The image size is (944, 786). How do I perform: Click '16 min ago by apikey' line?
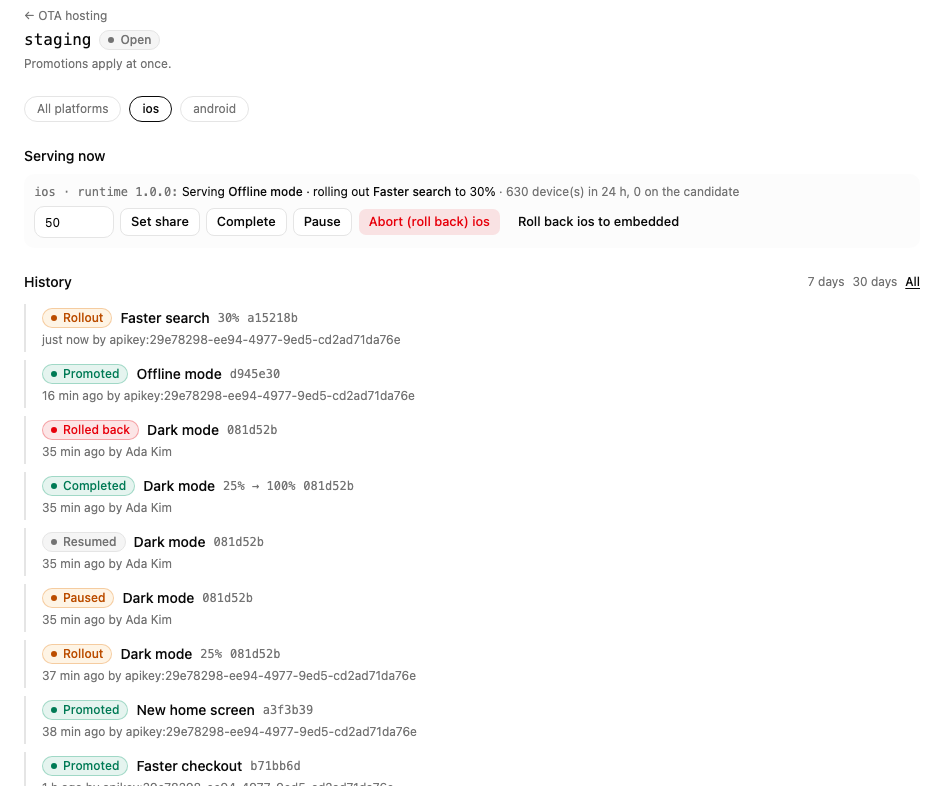[228, 395]
